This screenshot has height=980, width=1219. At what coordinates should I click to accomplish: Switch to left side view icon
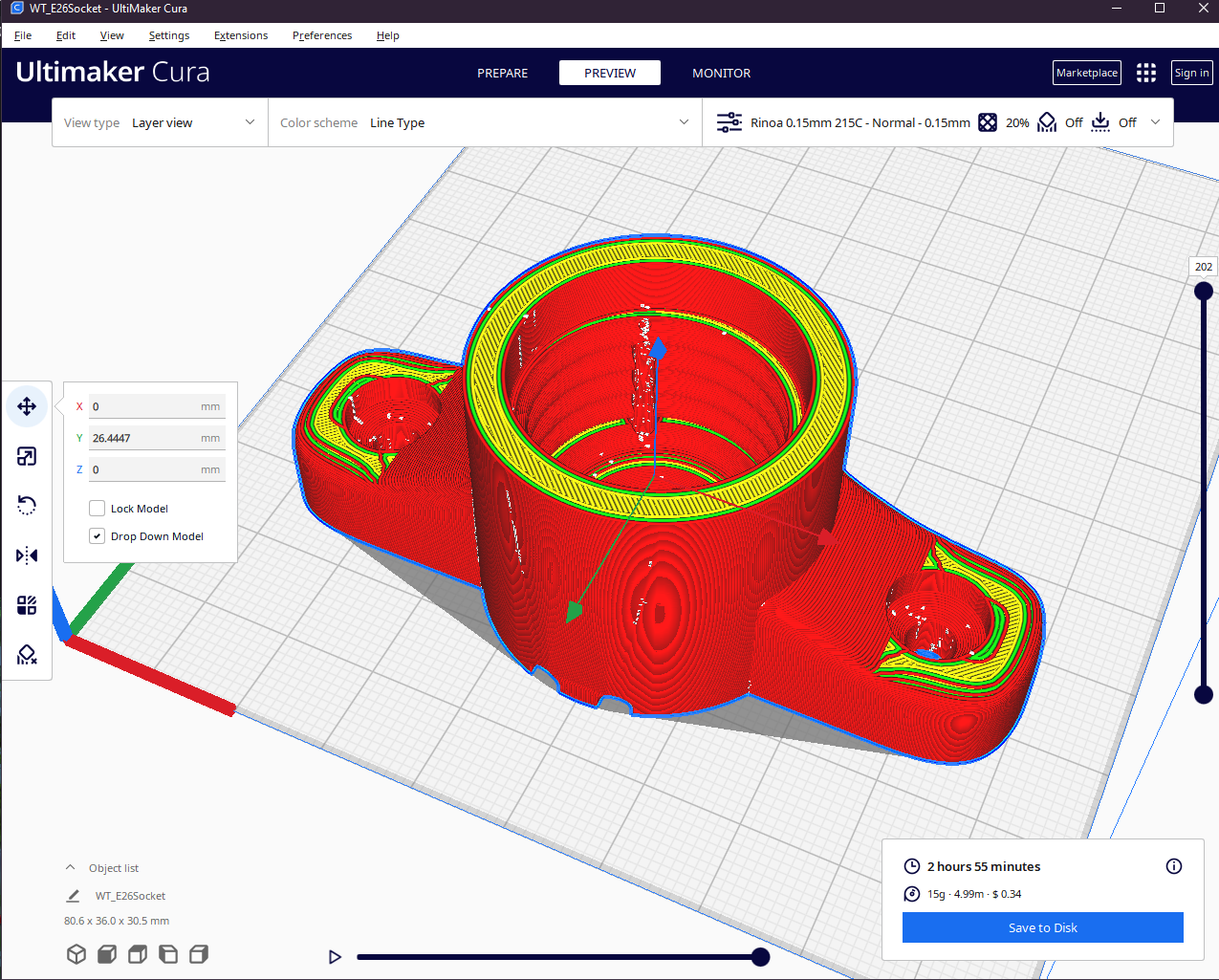168,954
